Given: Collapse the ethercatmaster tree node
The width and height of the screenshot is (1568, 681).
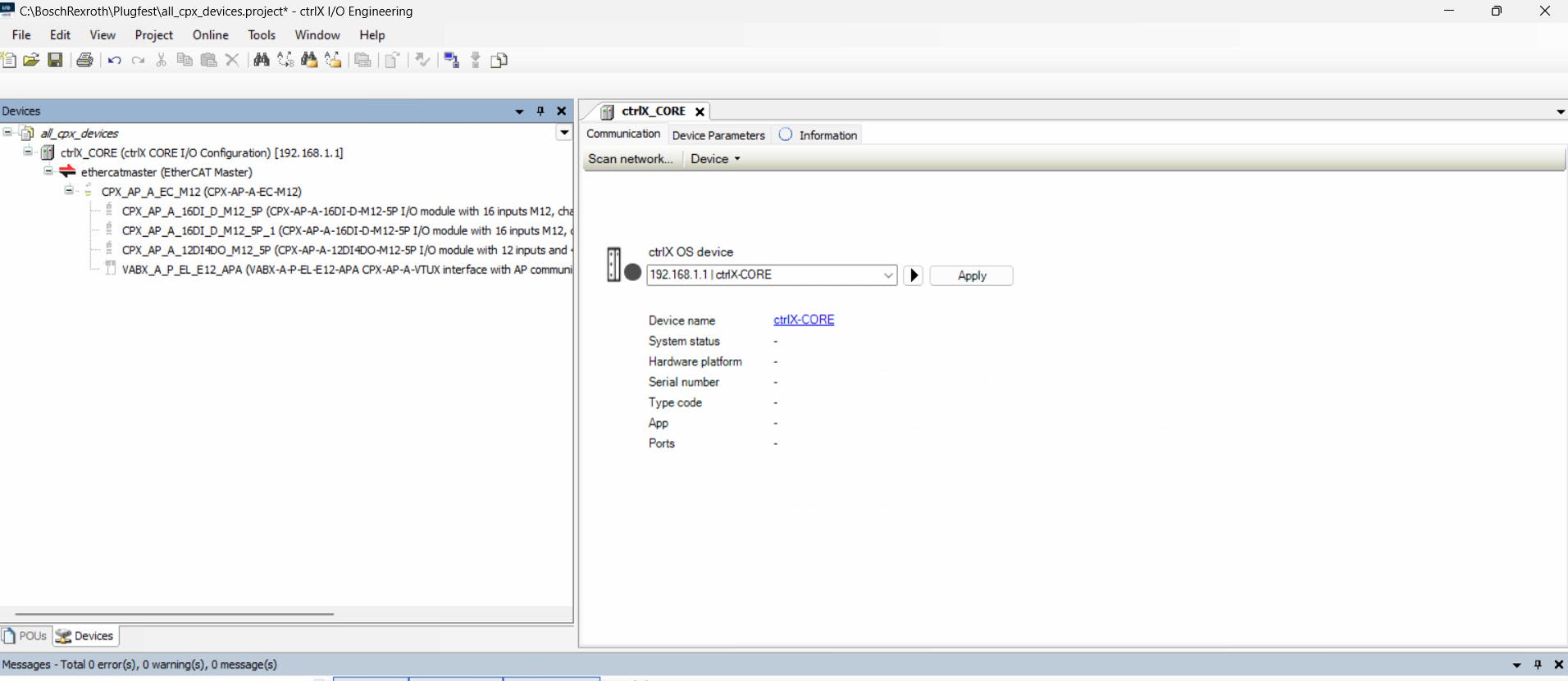Looking at the screenshot, I should (x=48, y=171).
